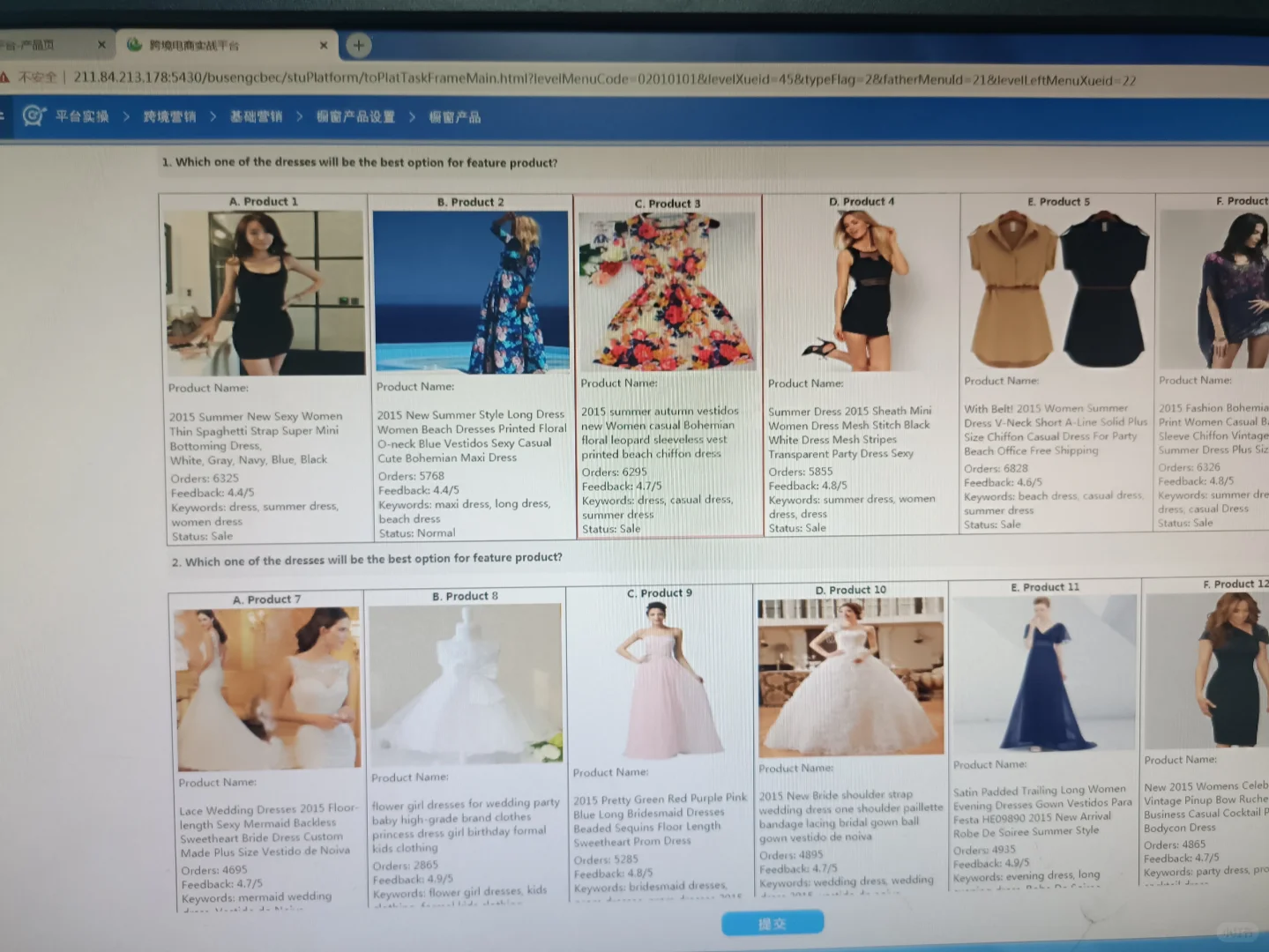Pick Product 12 dark bodycon dress image

tap(1207, 670)
